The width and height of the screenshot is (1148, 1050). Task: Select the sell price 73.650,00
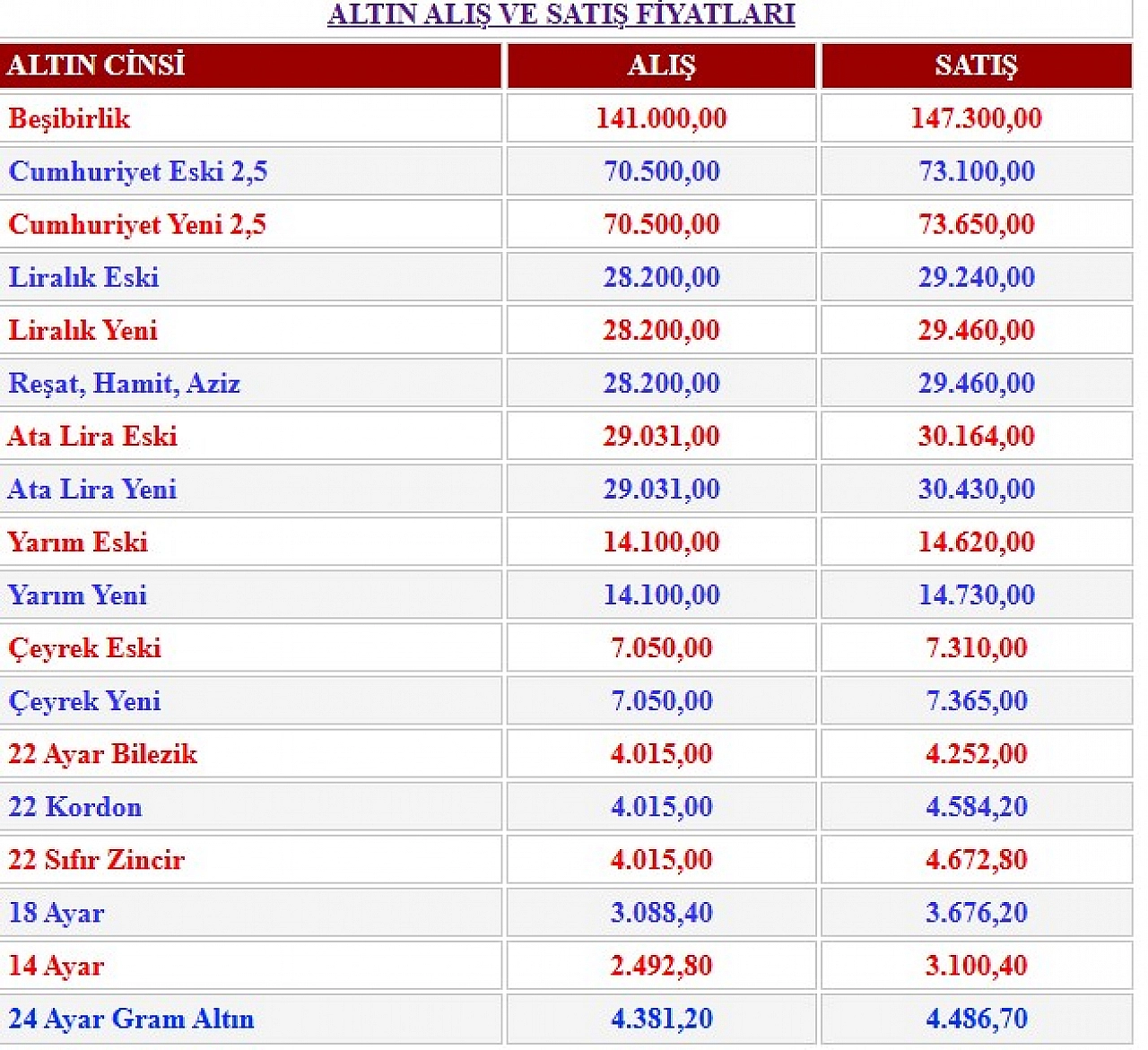tap(977, 224)
